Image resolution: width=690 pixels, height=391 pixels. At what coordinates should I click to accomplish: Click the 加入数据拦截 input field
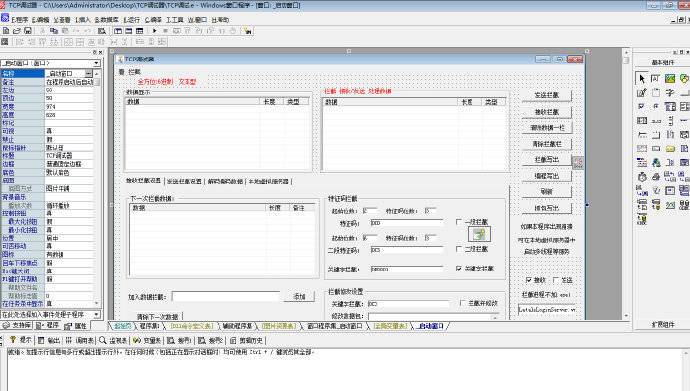tap(226, 296)
